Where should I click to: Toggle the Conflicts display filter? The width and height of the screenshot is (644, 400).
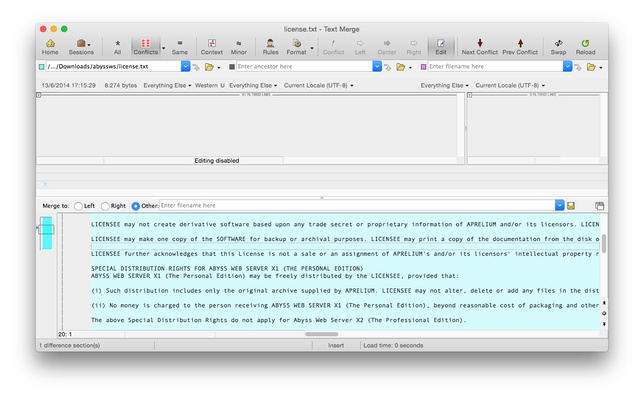145,47
